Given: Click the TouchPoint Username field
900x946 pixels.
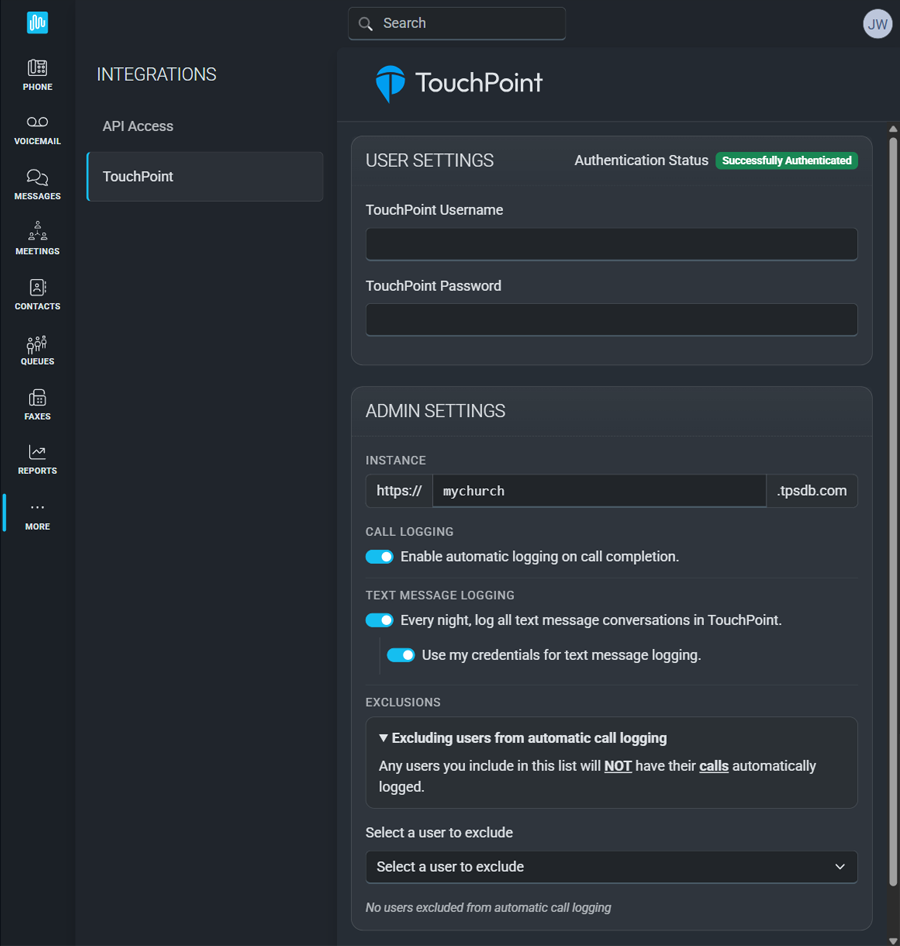Looking at the screenshot, I should tap(611, 244).
